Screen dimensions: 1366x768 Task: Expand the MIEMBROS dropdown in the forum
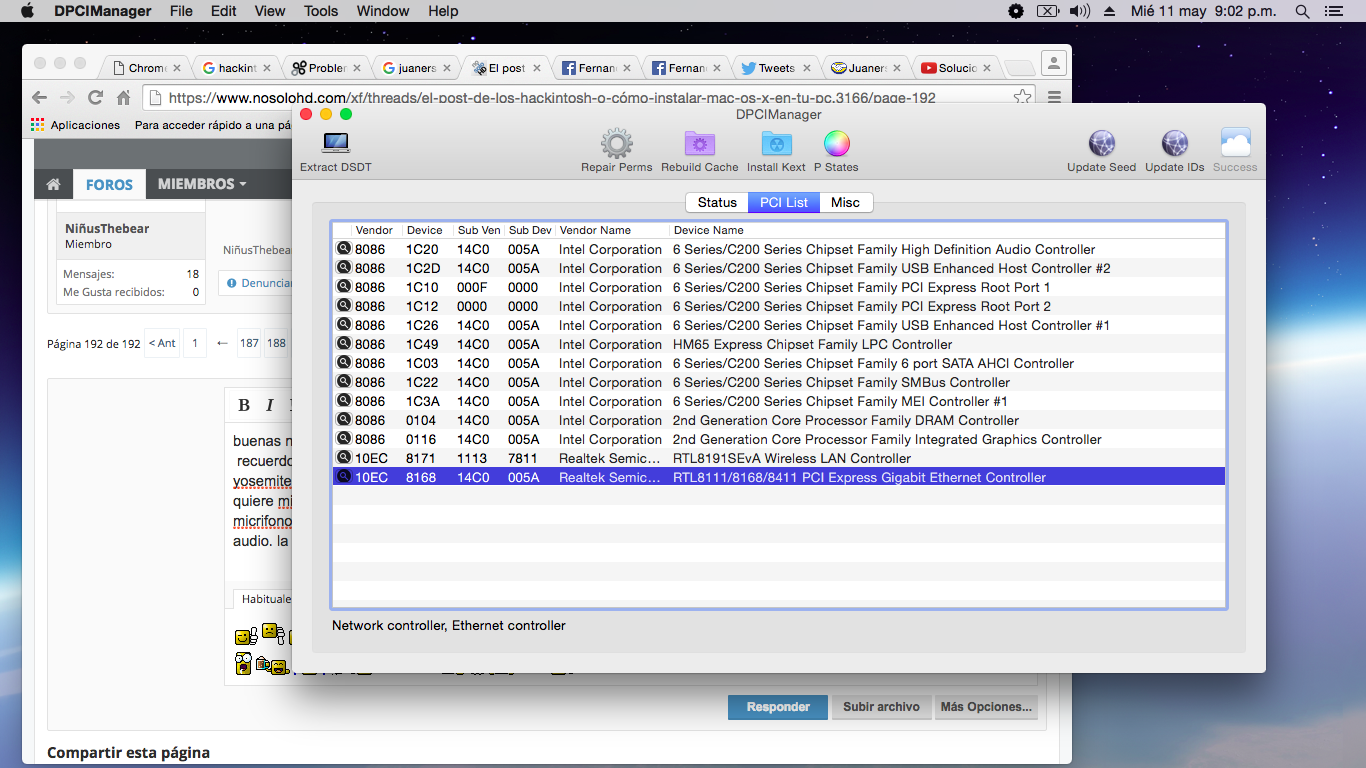coord(201,184)
